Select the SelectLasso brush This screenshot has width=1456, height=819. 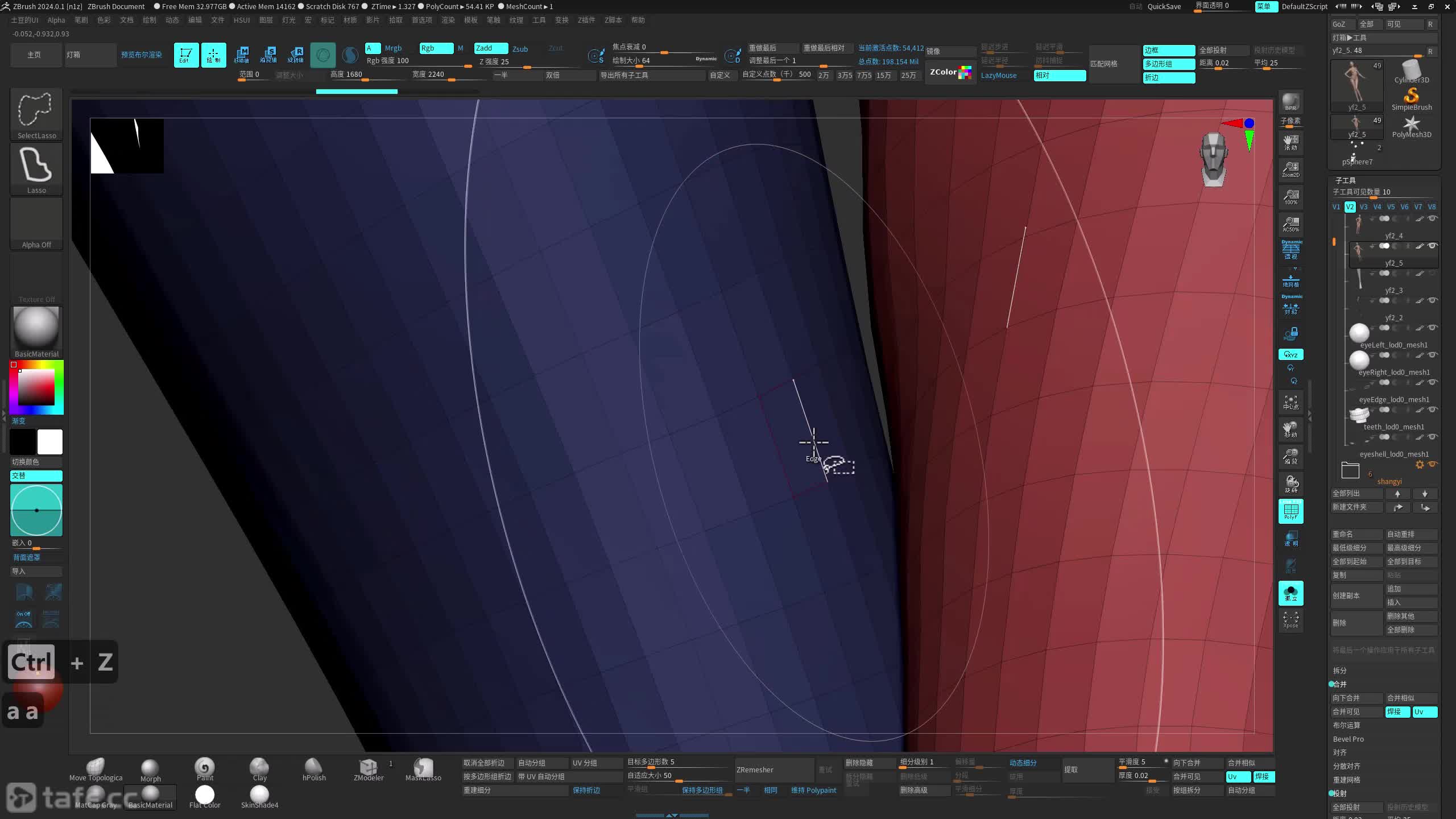[x=36, y=114]
